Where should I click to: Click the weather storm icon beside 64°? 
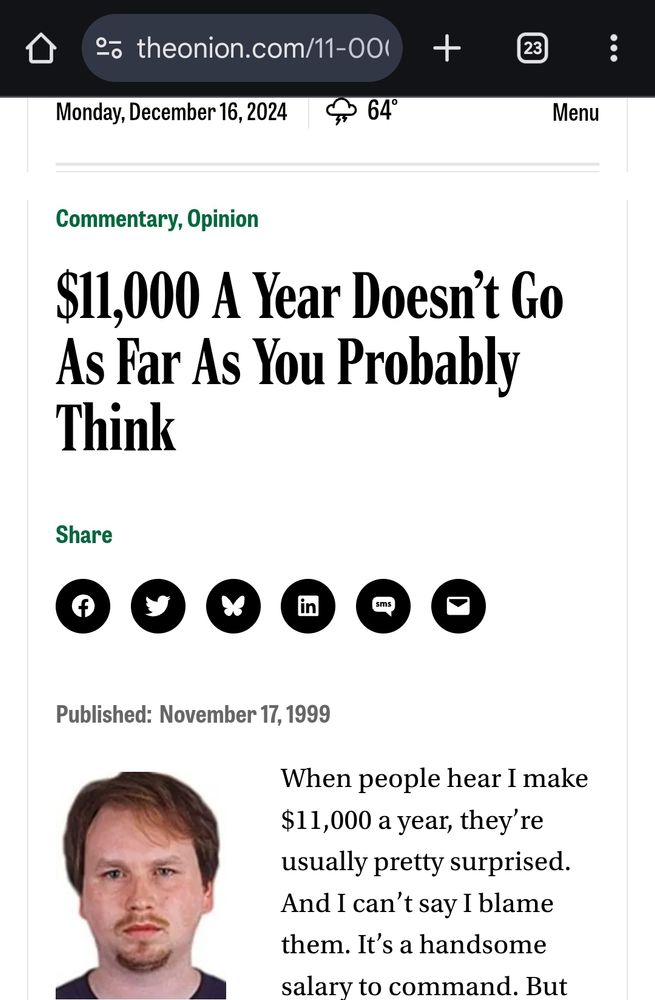341,112
